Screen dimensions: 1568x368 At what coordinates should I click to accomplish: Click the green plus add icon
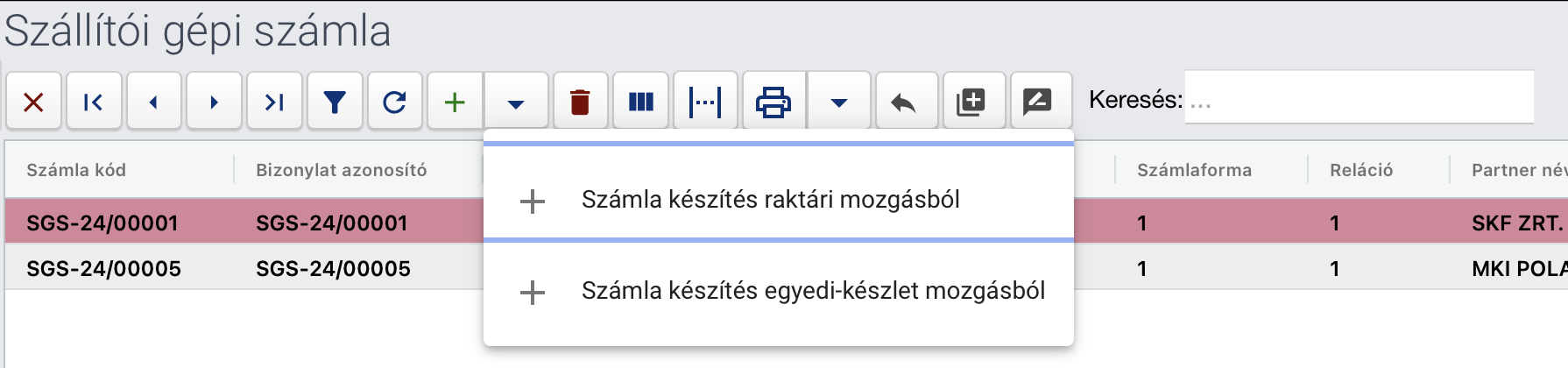pos(455,102)
